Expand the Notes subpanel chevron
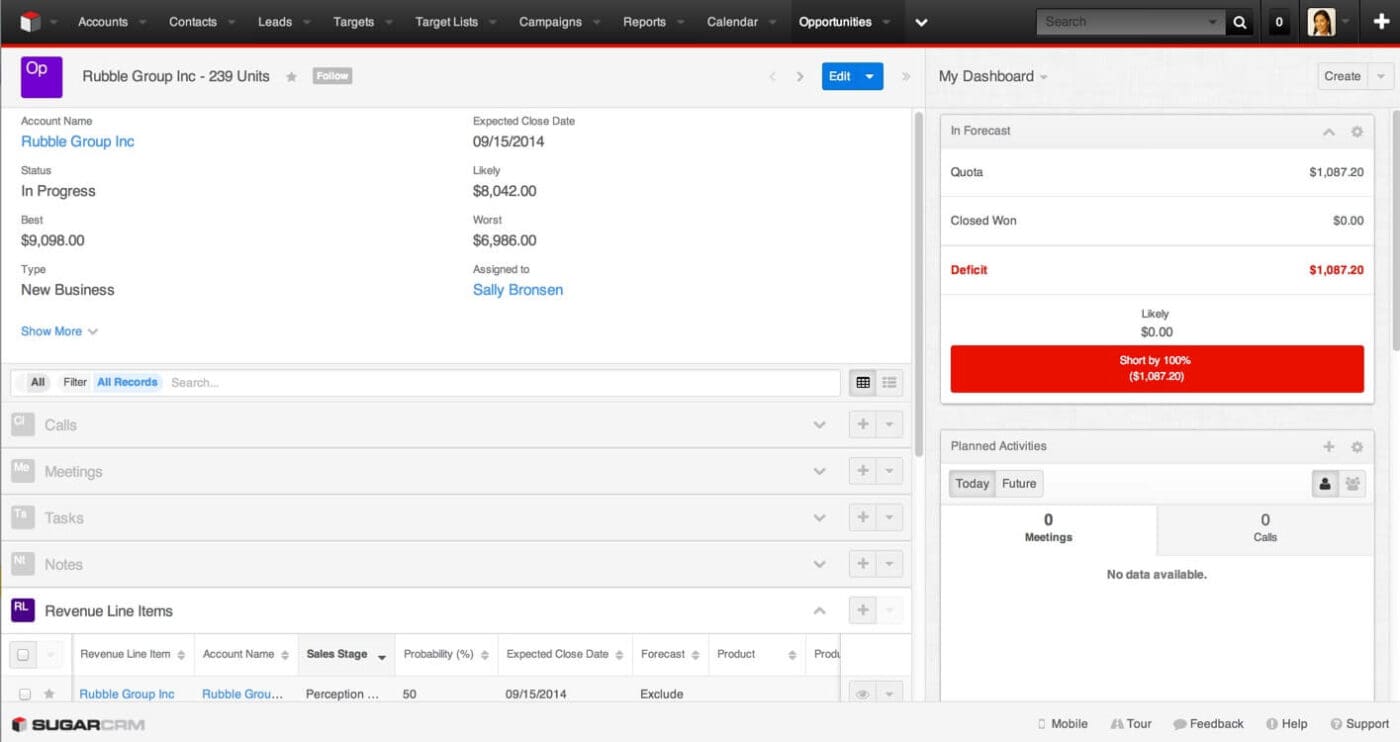Image resolution: width=1400 pixels, height=742 pixels. pos(820,565)
